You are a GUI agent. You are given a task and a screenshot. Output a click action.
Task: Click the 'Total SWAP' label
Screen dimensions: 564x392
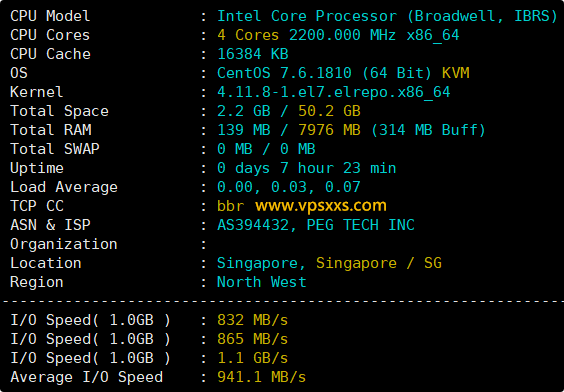click(54, 149)
